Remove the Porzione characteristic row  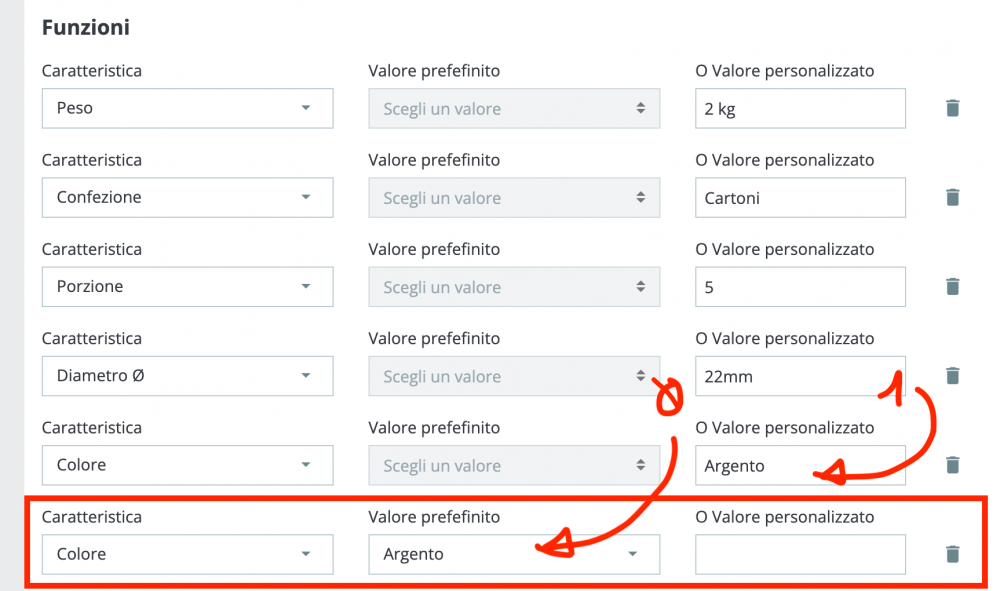coord(952,286)
